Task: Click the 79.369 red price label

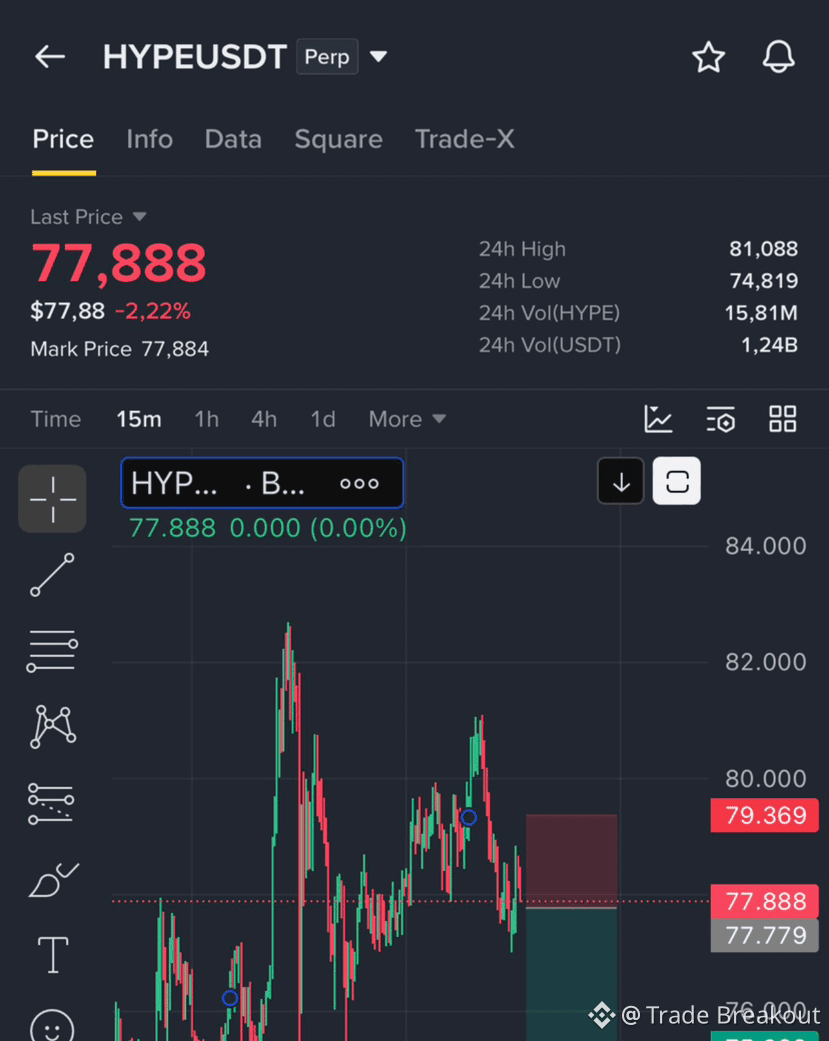Action: [765, 815]
